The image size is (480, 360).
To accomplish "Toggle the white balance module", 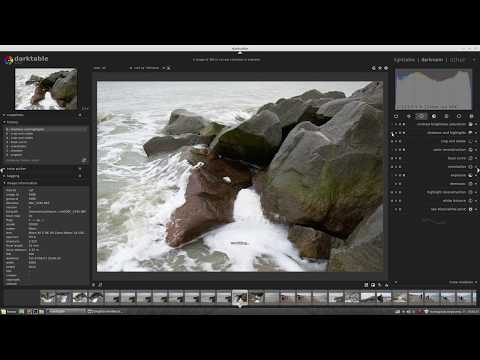I will pyautogui.click(x=393, y=201).
